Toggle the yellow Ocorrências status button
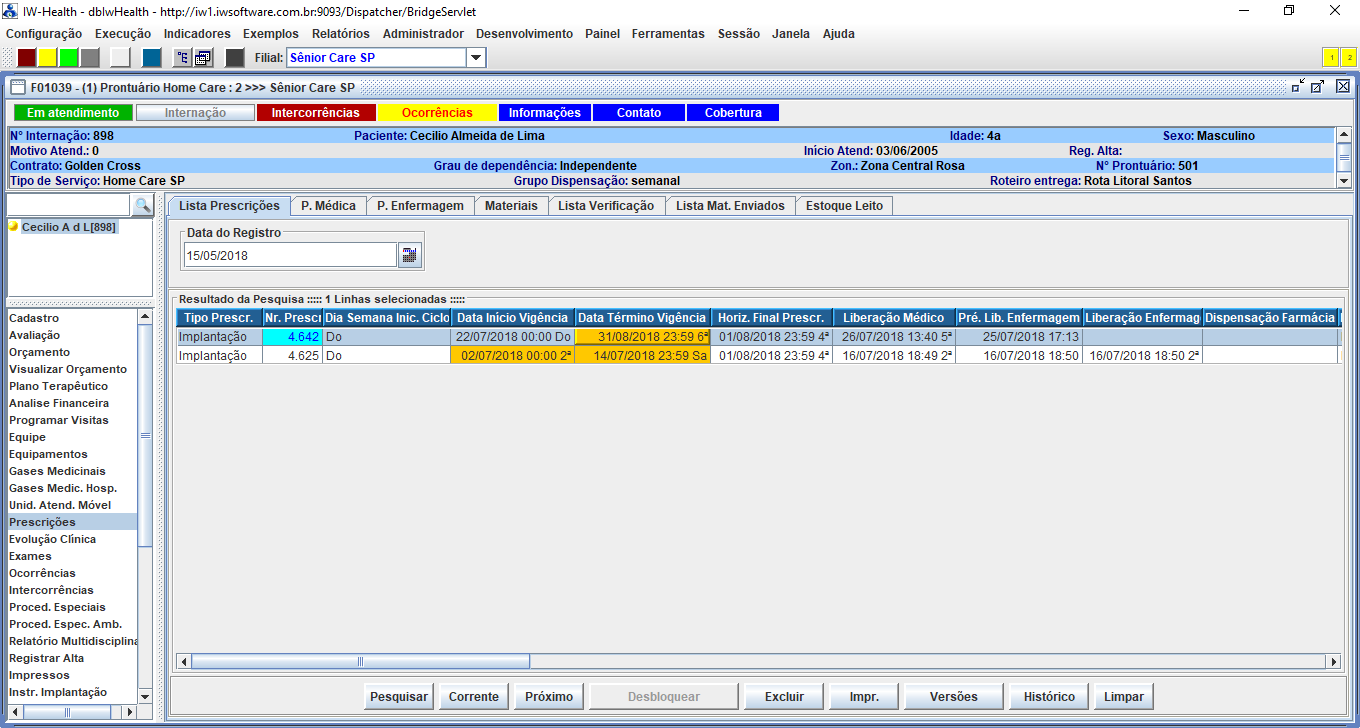This screenshot has height=728, width=1360. (x=436, y=113)
